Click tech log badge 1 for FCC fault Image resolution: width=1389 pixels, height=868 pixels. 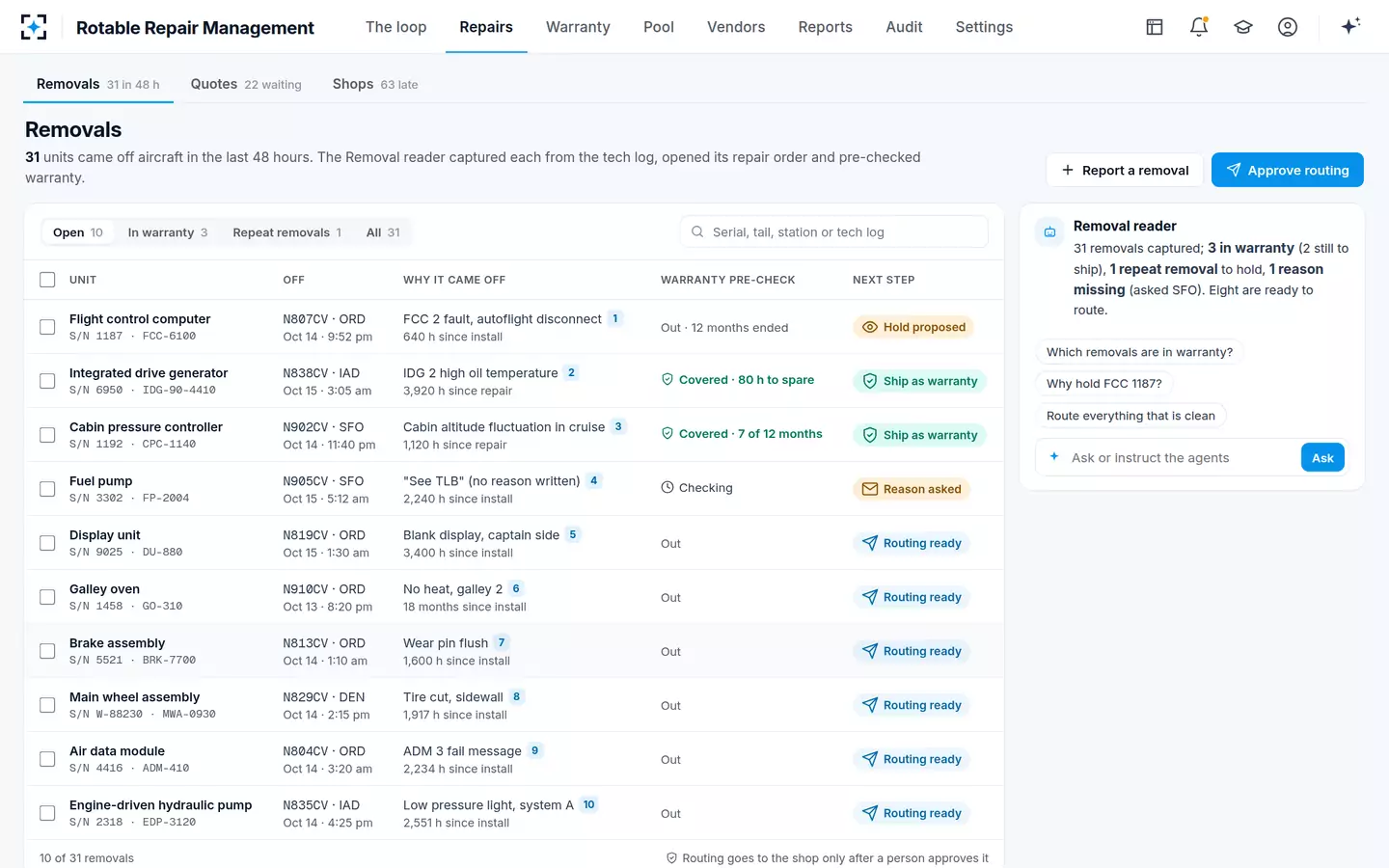pyautogui.click(x=615, y=318)
